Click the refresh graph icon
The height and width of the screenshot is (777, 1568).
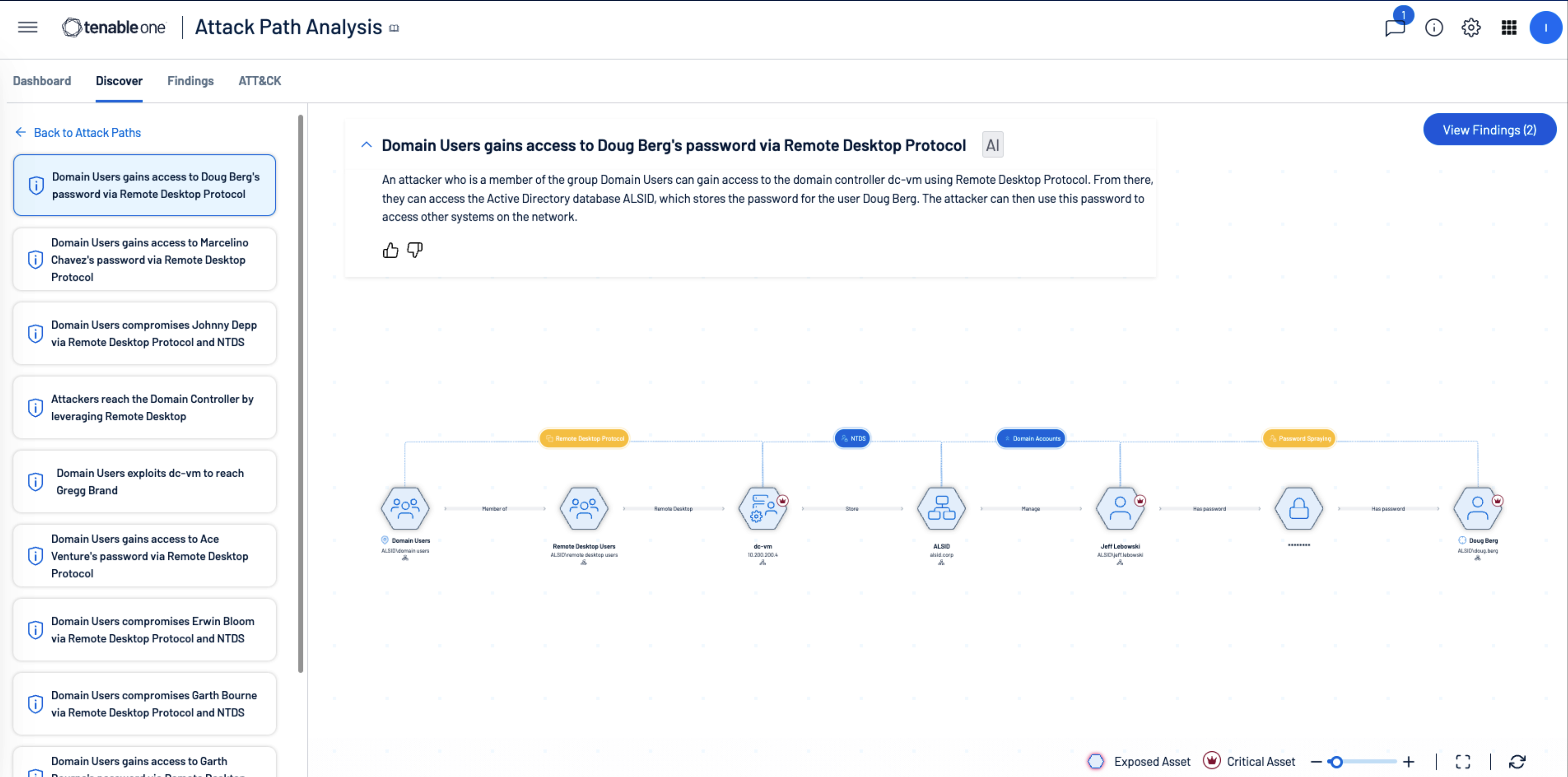(x=1517, y=762)
